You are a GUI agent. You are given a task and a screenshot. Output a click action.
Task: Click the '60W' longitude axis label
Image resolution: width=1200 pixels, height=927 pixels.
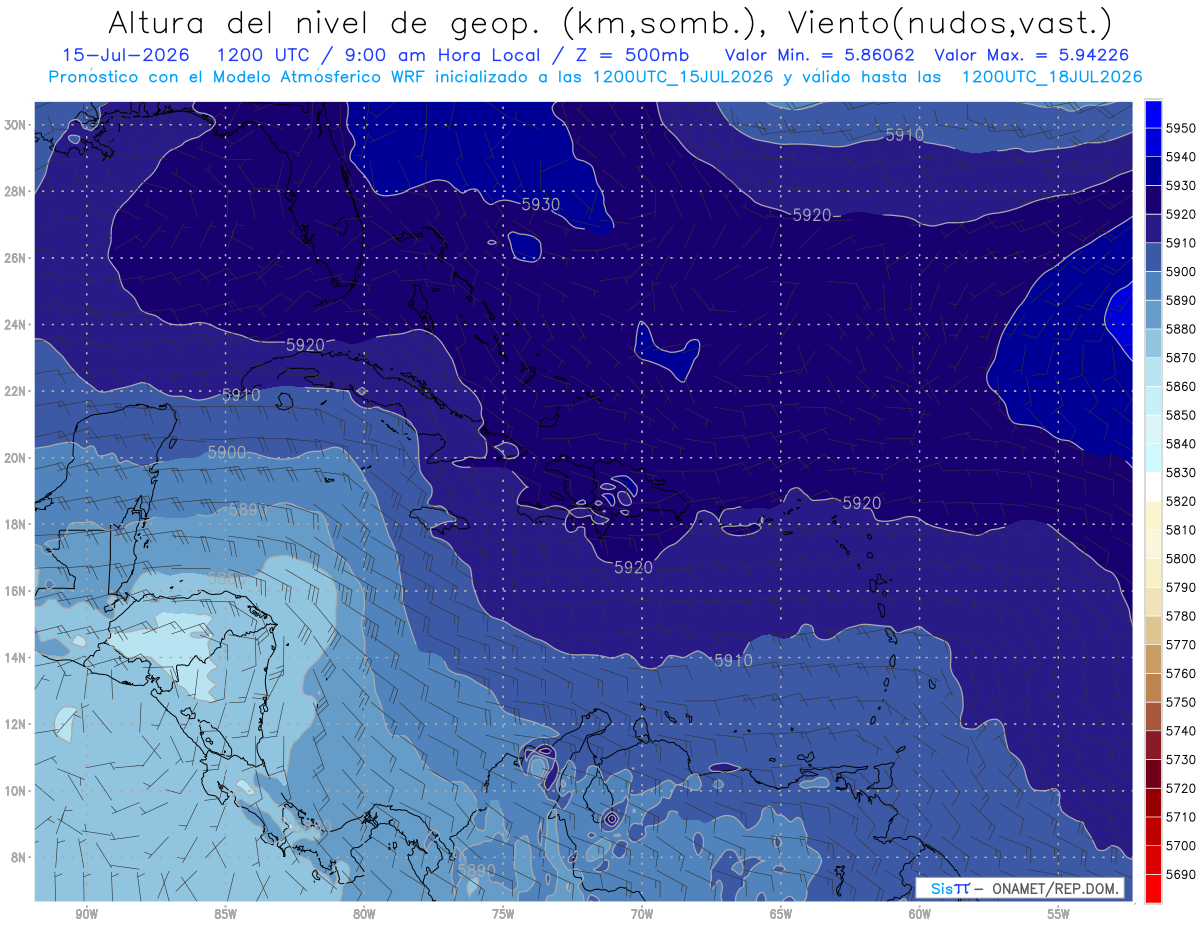[x=920, y=914]
